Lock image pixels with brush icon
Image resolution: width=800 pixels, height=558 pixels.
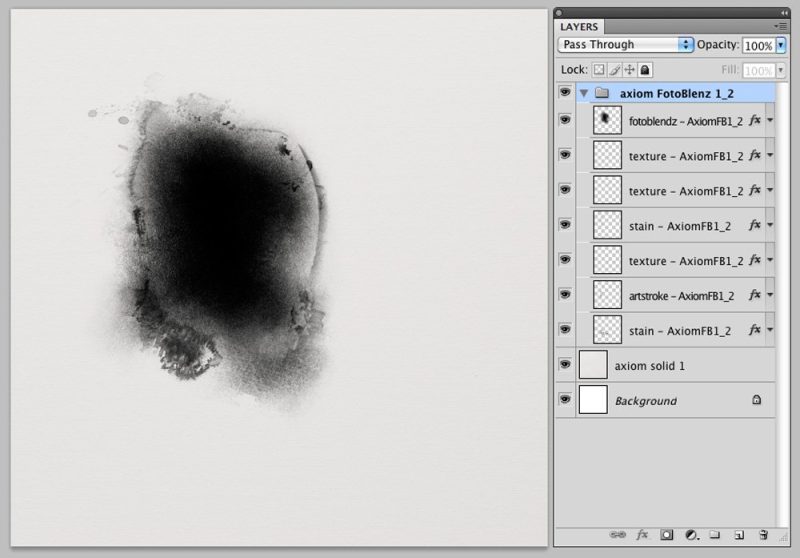coord(614,70)
